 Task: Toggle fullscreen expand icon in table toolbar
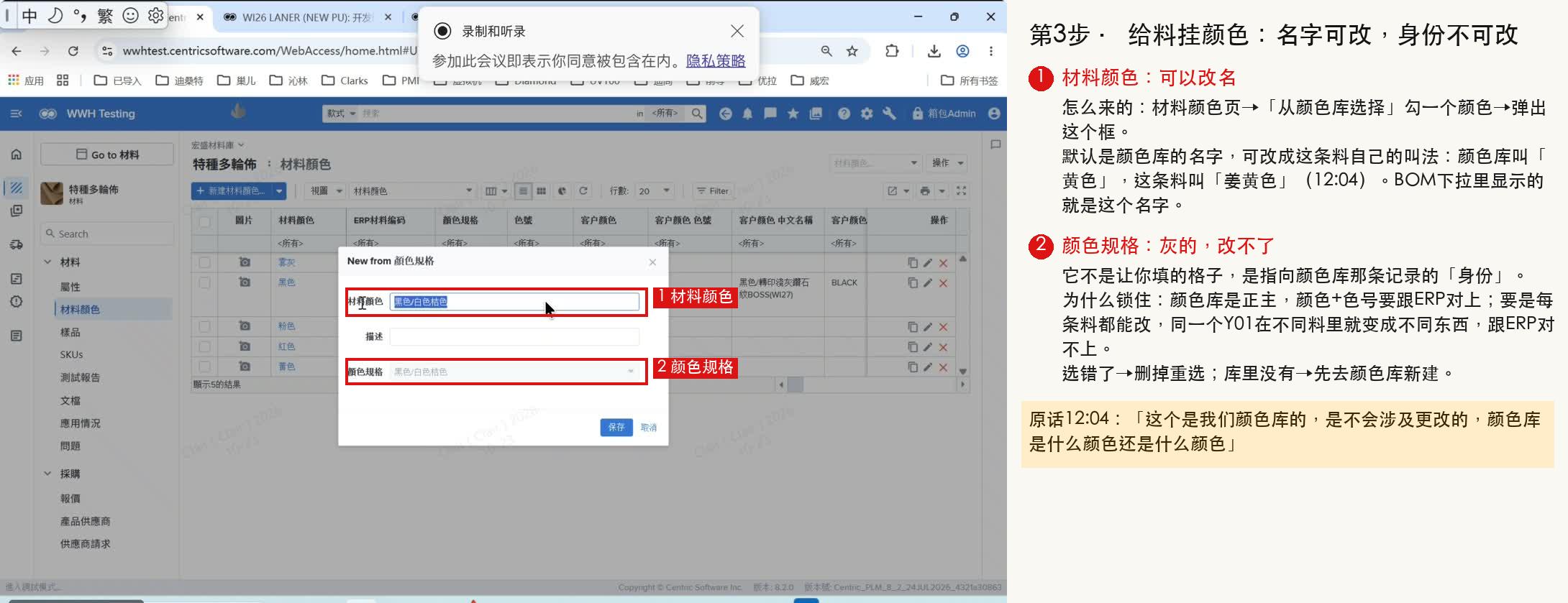pyautogui.click(x=962, y=191)
